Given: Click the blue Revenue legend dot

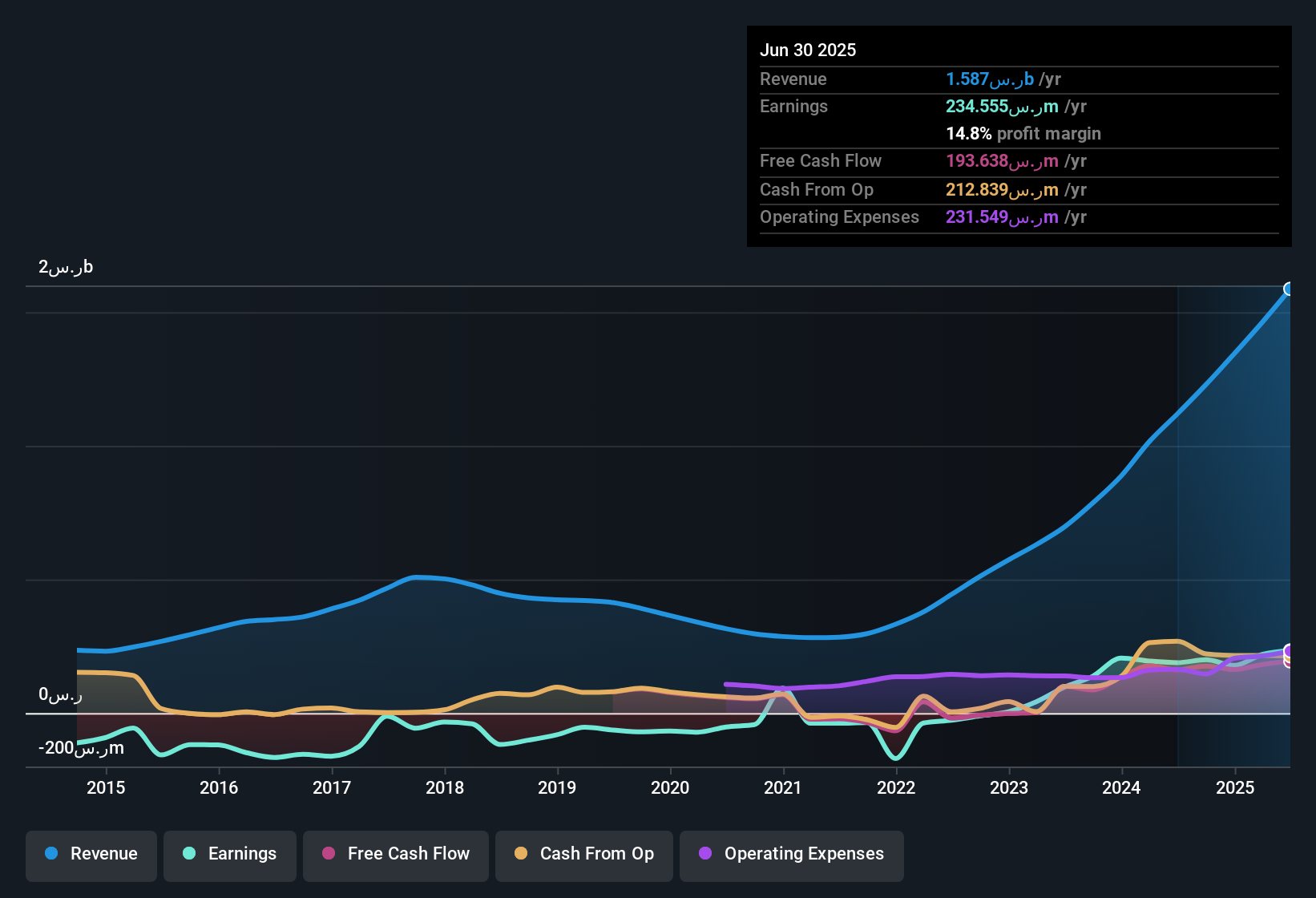Looking at the screenshot, I should point(50,854).
